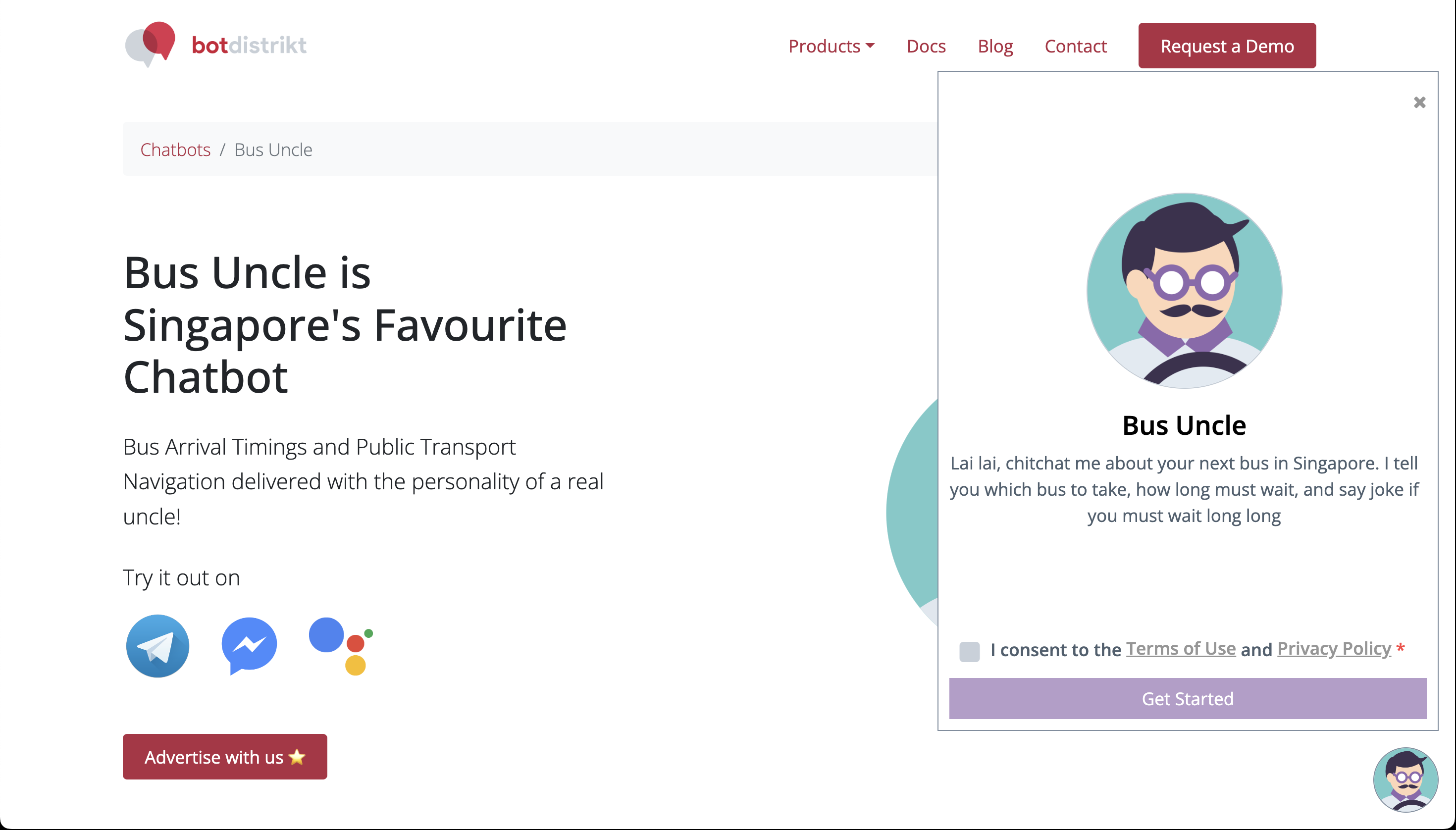The image size is (1456, 830).
Task: Open Bus Uncle on Facebook Messenger
Action: (x=249, y=646)
